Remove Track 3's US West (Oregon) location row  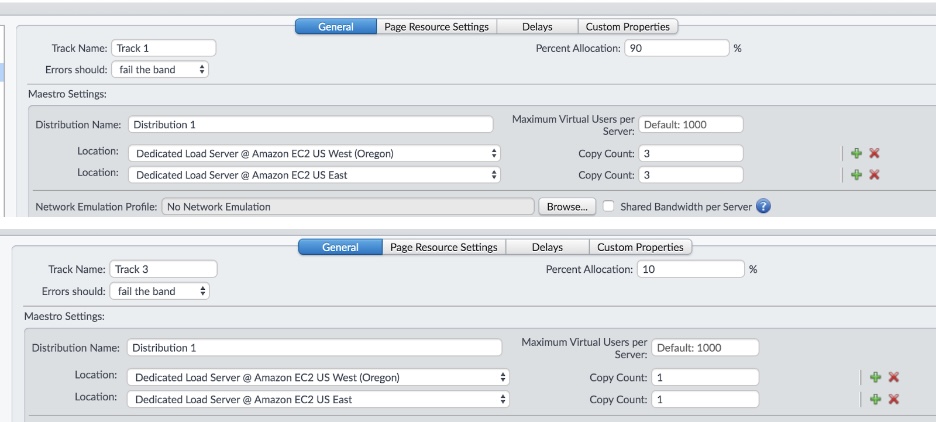pyautogui.click(x=894, y=377)
